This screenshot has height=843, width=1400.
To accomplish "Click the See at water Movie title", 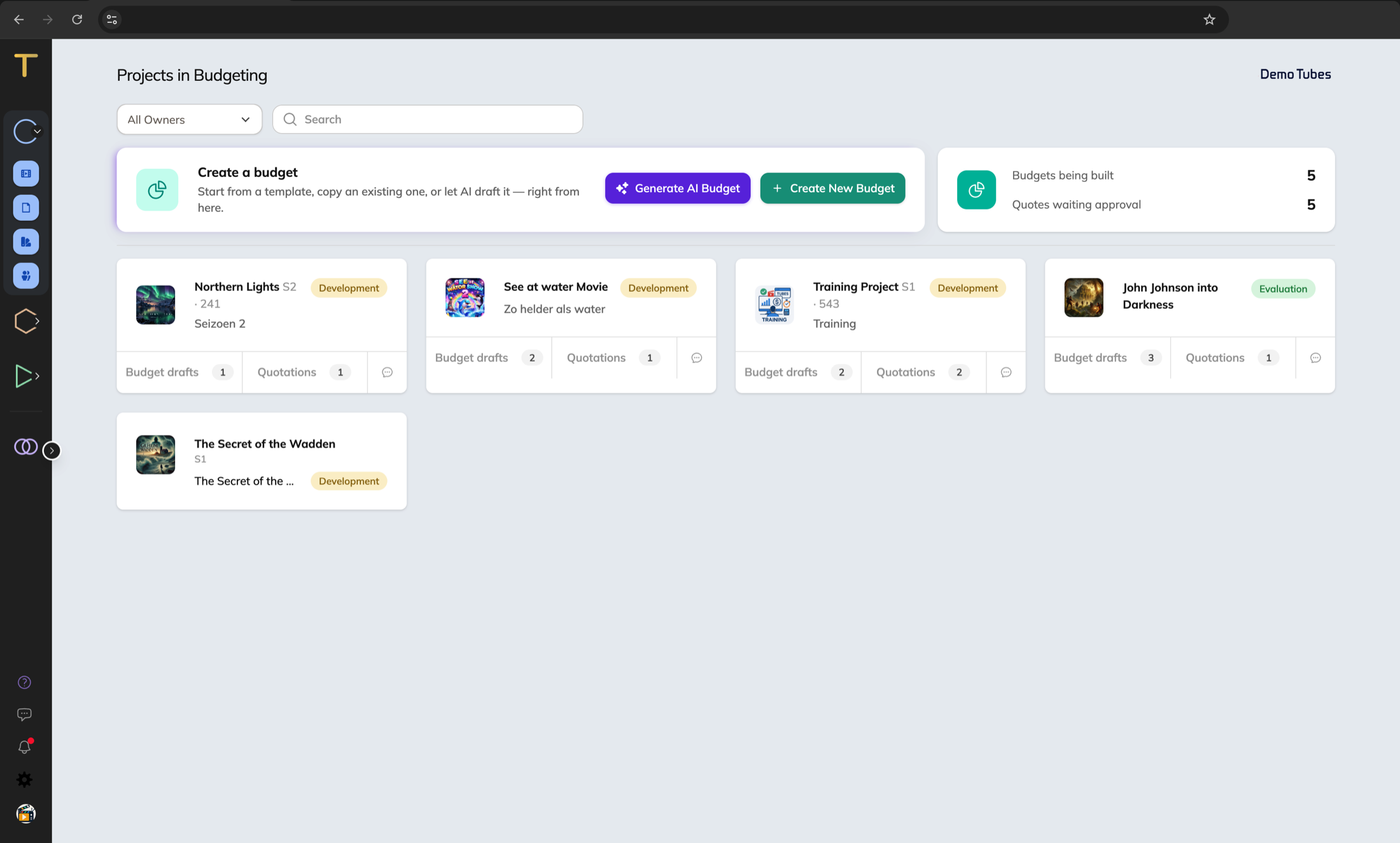I will [556, 287].
